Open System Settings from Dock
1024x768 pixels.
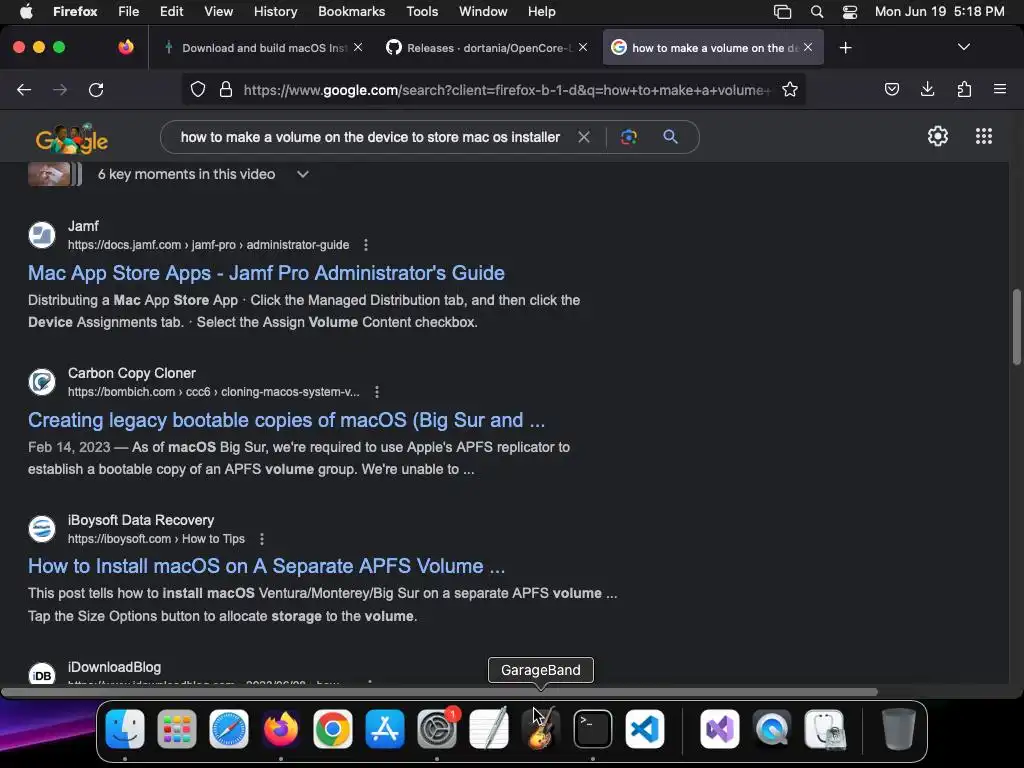437,729
